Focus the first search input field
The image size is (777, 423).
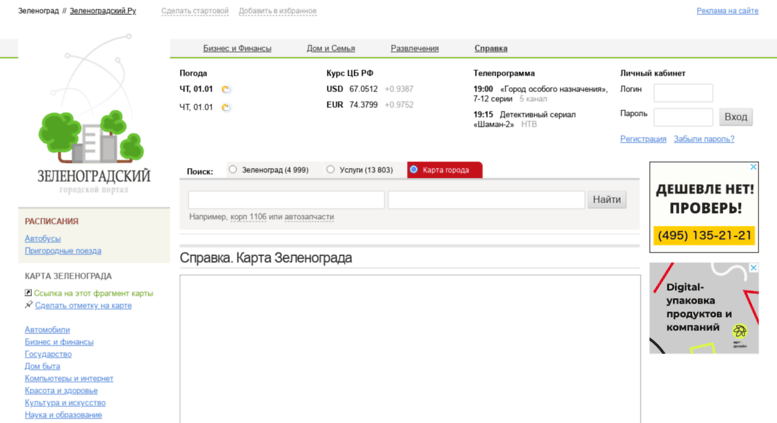point(286,200)
